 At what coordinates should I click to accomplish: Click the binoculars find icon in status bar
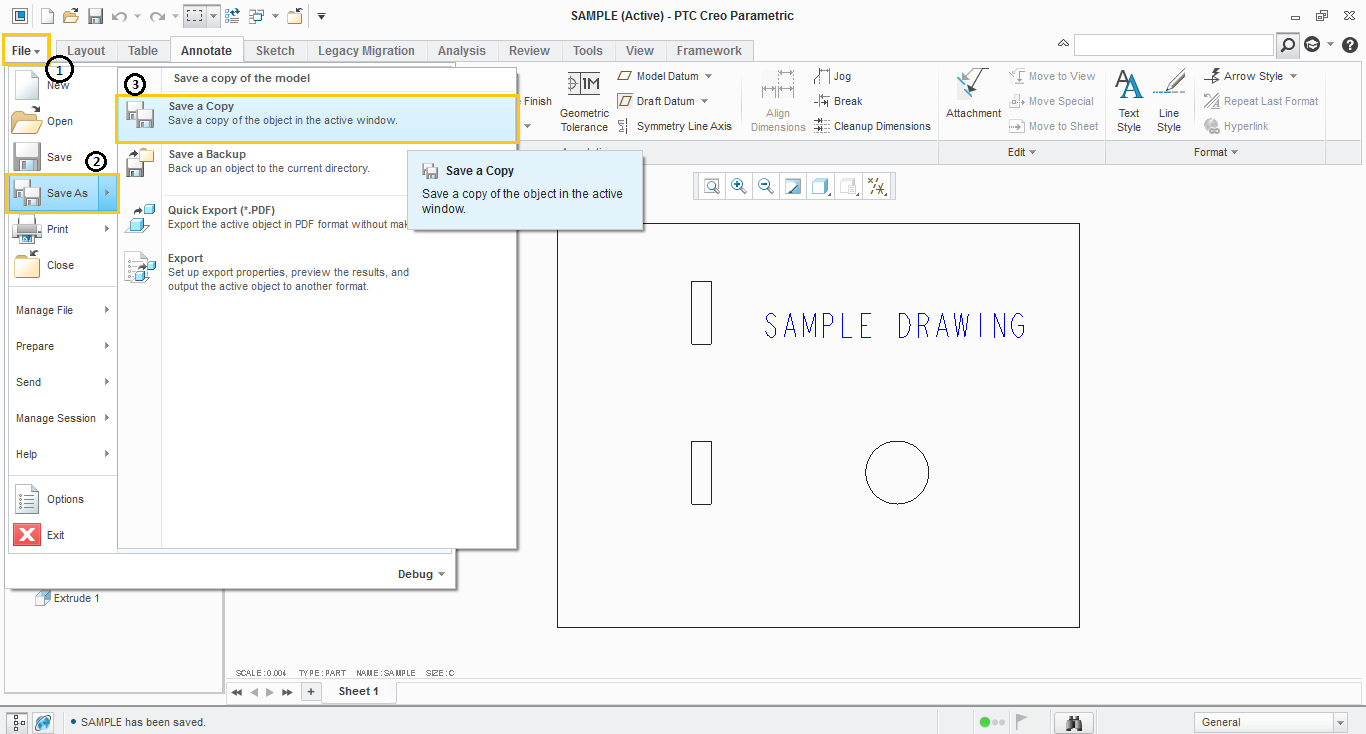[1076, 722]
